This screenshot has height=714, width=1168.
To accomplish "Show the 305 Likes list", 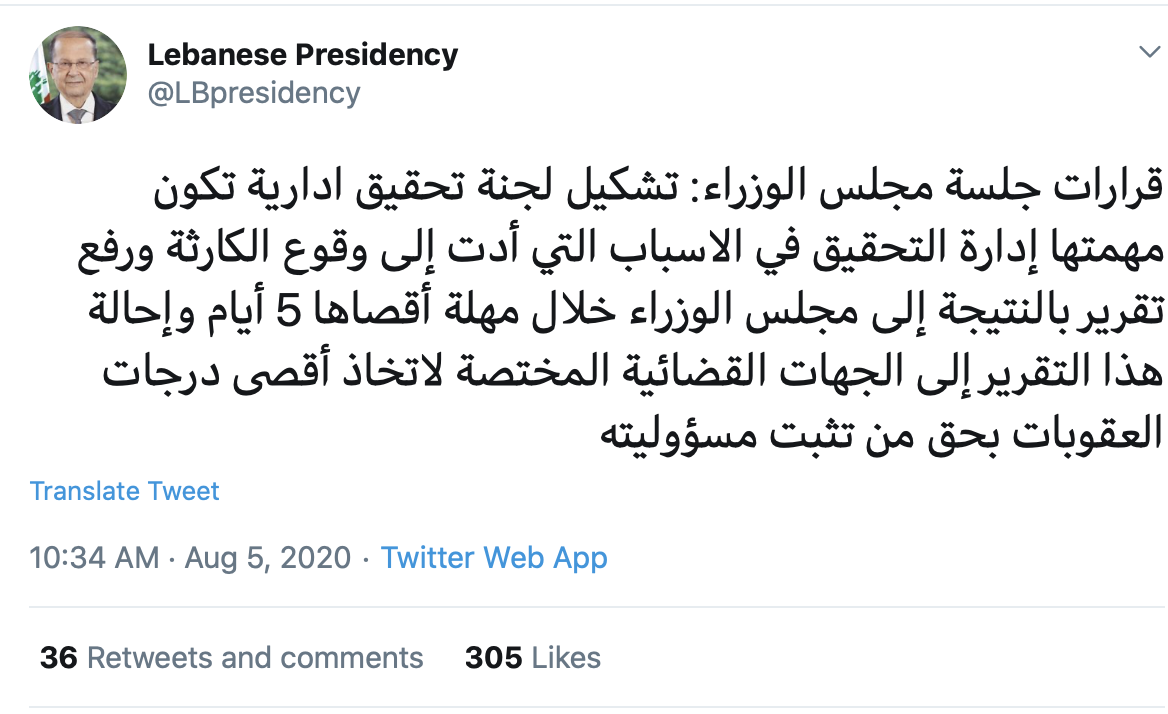I will [532, 657].
